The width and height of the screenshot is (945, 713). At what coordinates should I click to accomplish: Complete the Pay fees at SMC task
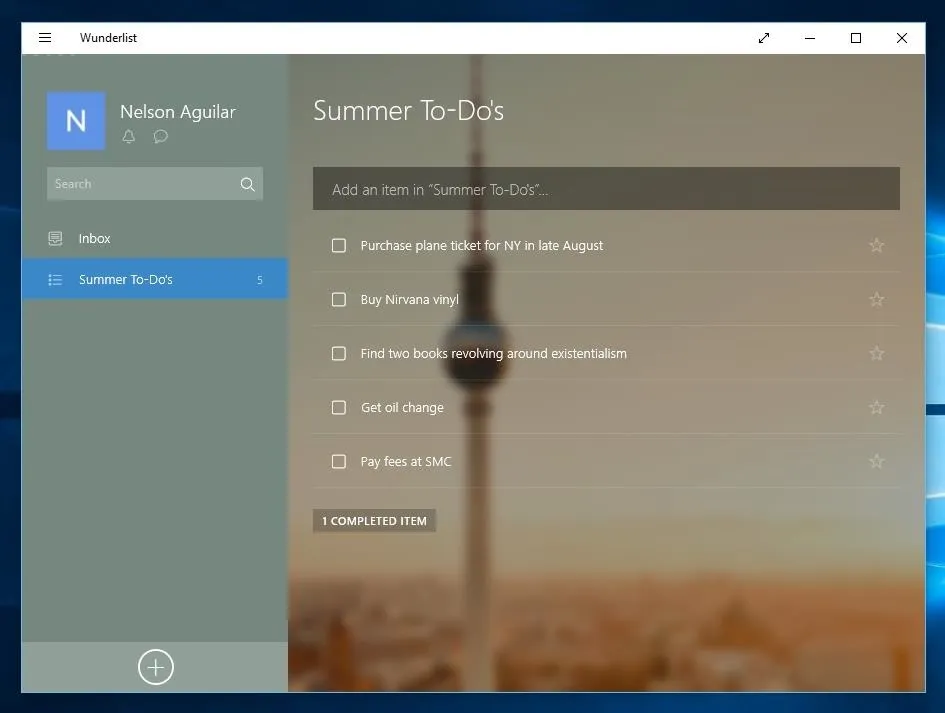pos(339,462)
